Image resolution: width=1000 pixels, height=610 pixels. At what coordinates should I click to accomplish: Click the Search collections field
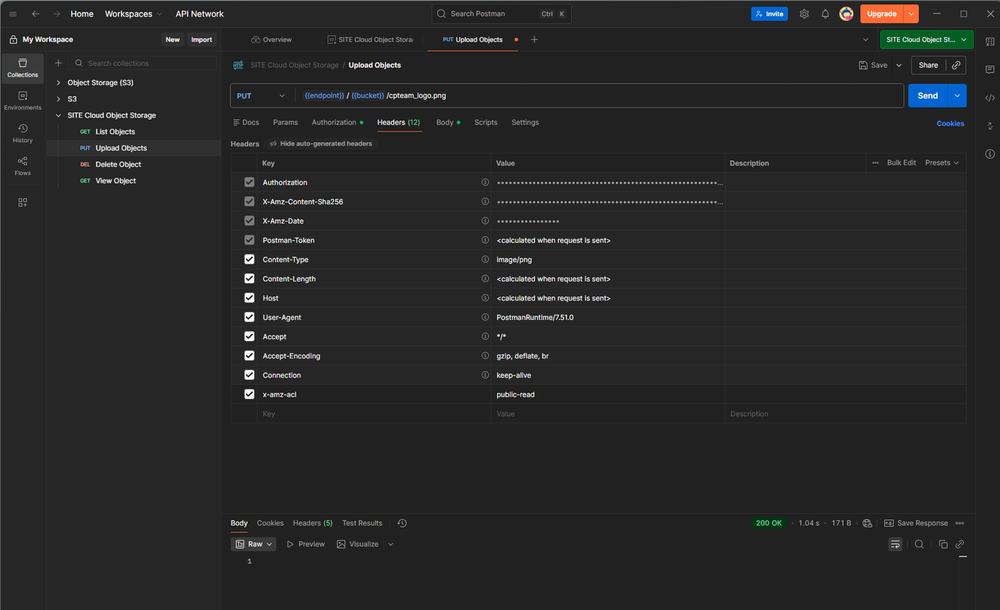point(142,63)
